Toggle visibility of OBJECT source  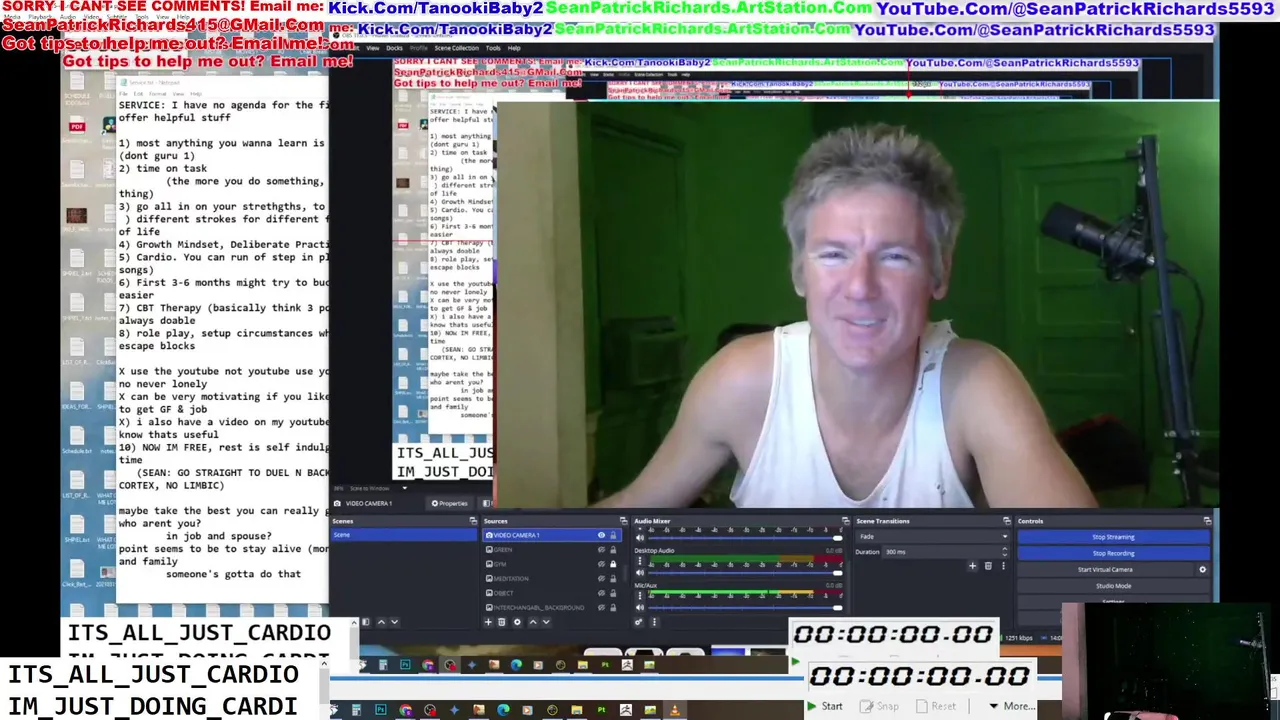601,593
